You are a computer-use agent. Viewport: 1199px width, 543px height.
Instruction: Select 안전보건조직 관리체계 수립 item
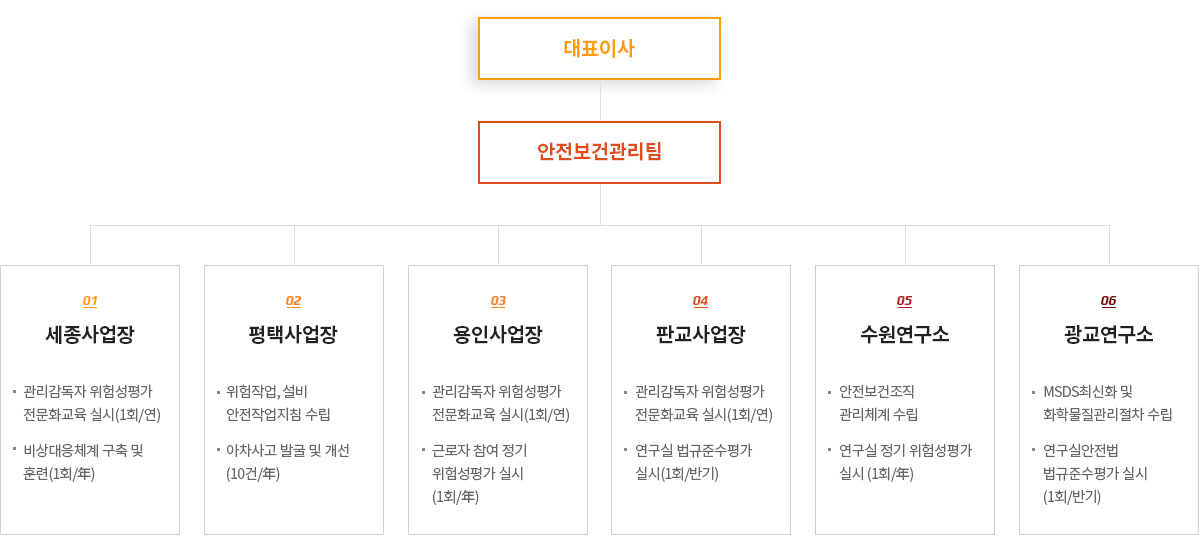[878, 403]
